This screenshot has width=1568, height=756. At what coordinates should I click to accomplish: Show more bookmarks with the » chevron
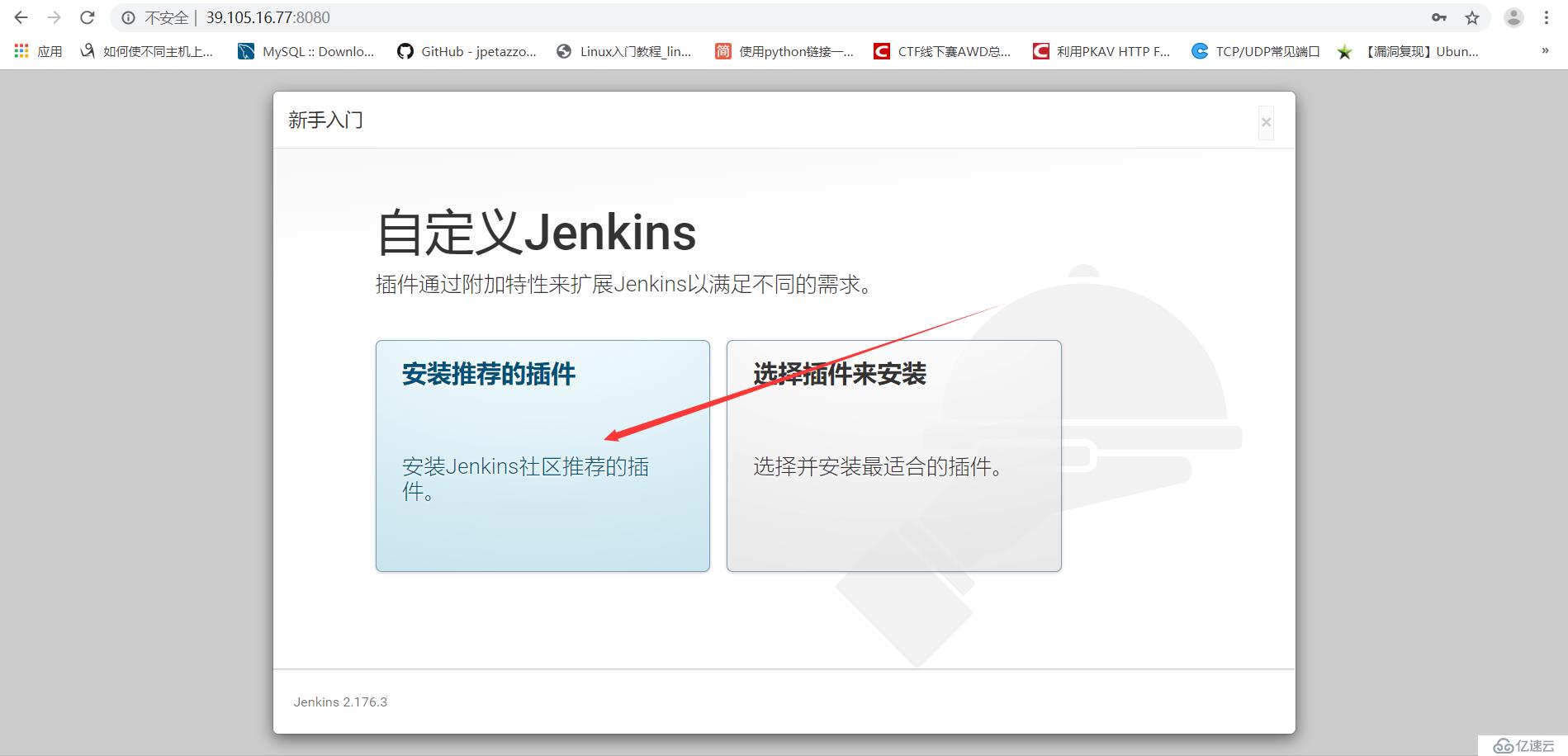pos(1545,51)
